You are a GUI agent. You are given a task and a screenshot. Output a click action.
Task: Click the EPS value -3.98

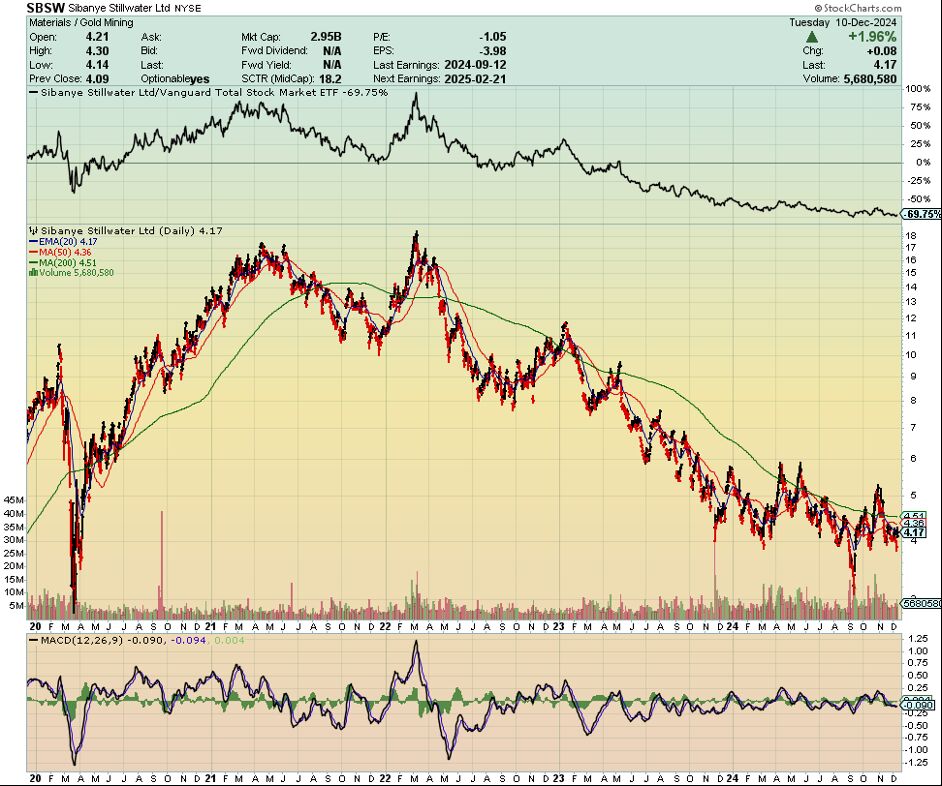pos(493,50)
